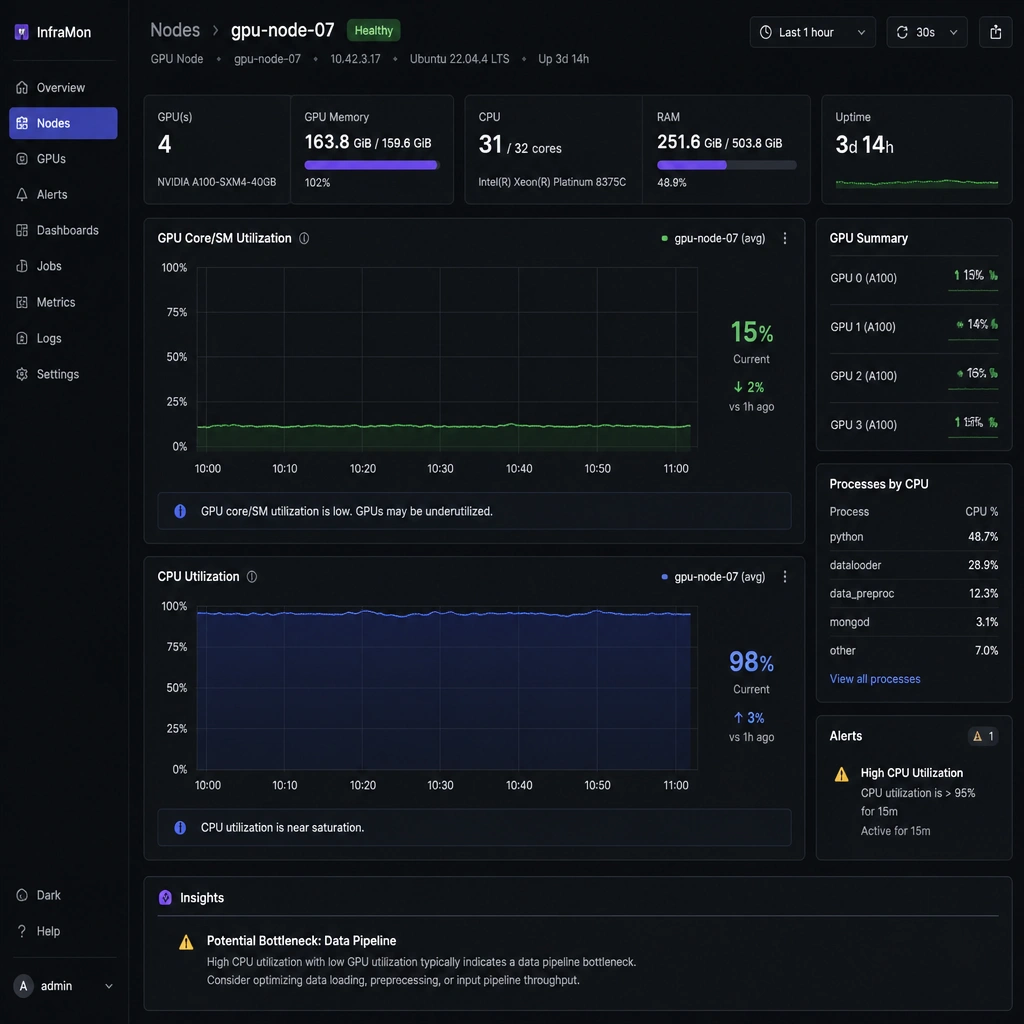Click the Insights panel icon
Screen dimensions: 1024x1024
[x=165, y=898]
